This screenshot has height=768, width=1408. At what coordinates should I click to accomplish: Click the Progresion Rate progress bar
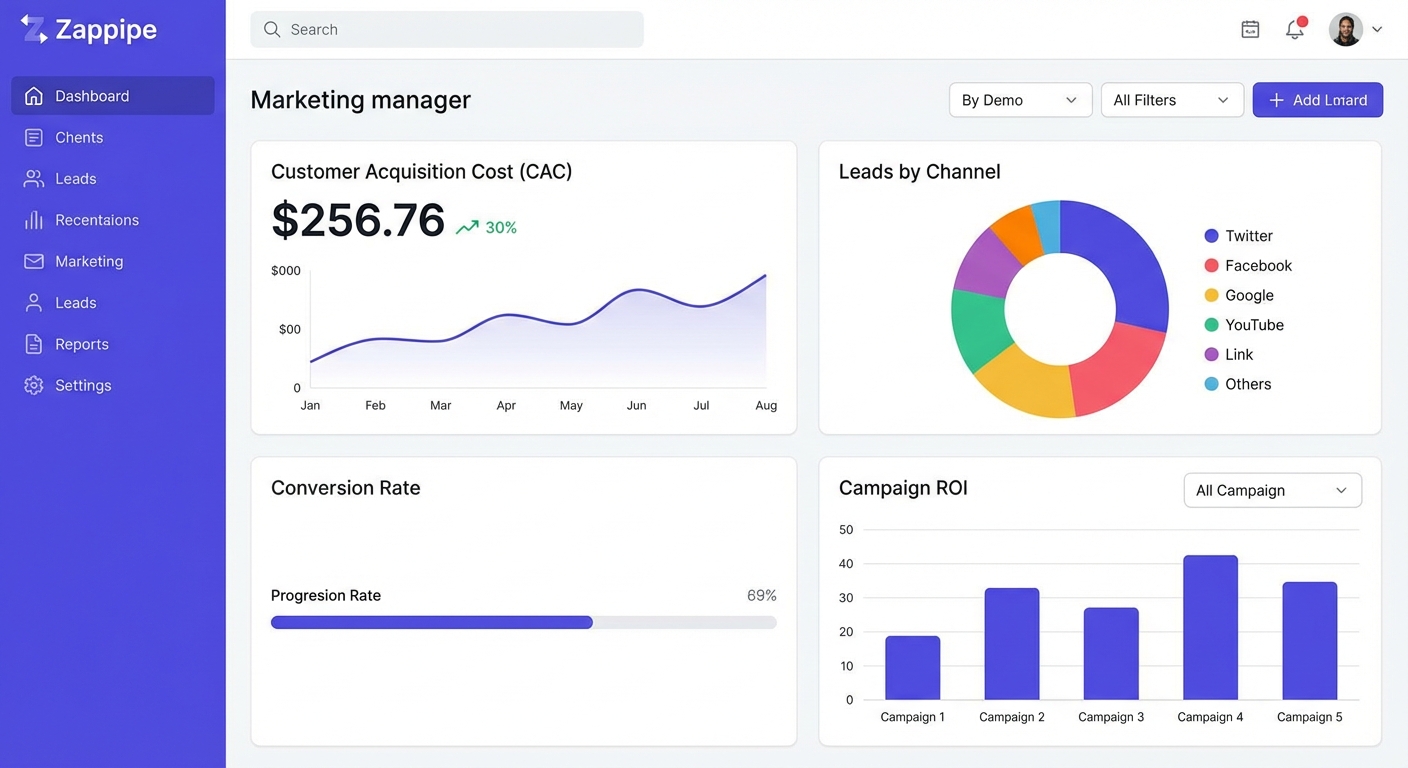(523, 622)
